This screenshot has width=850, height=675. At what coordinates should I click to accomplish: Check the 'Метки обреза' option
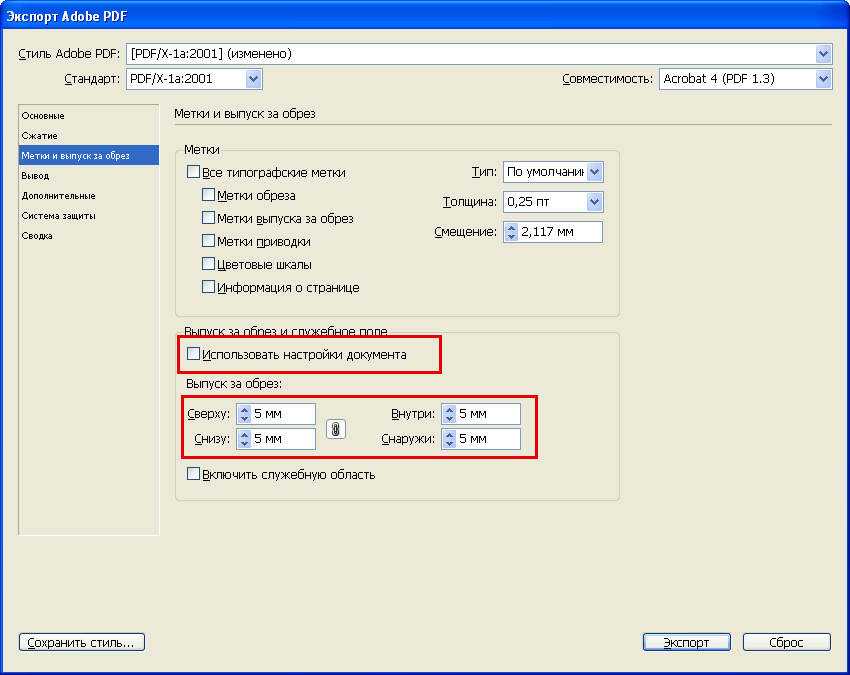pos(208,195)
